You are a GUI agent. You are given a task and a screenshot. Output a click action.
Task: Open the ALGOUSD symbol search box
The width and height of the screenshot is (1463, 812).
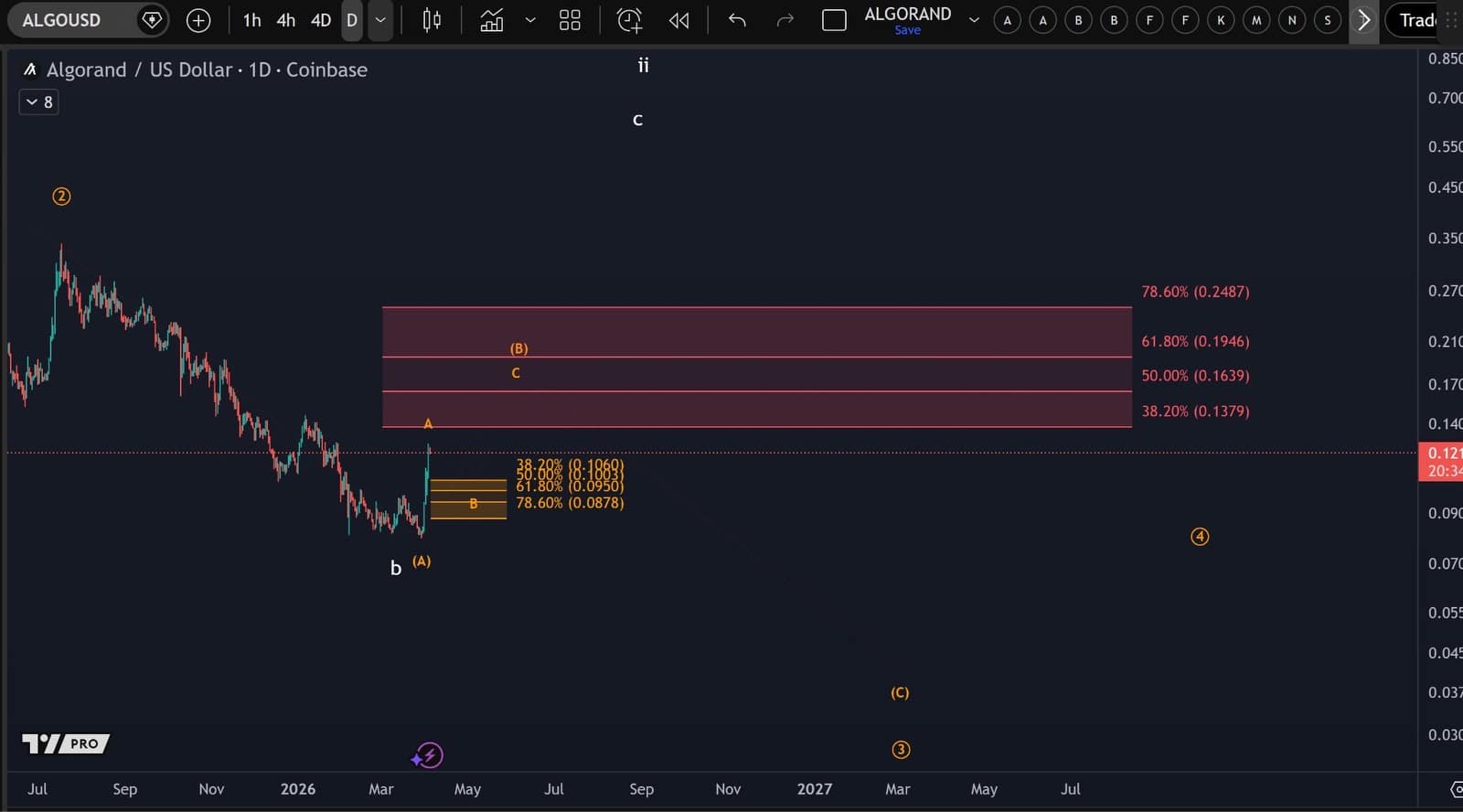[x=62, y=20]
